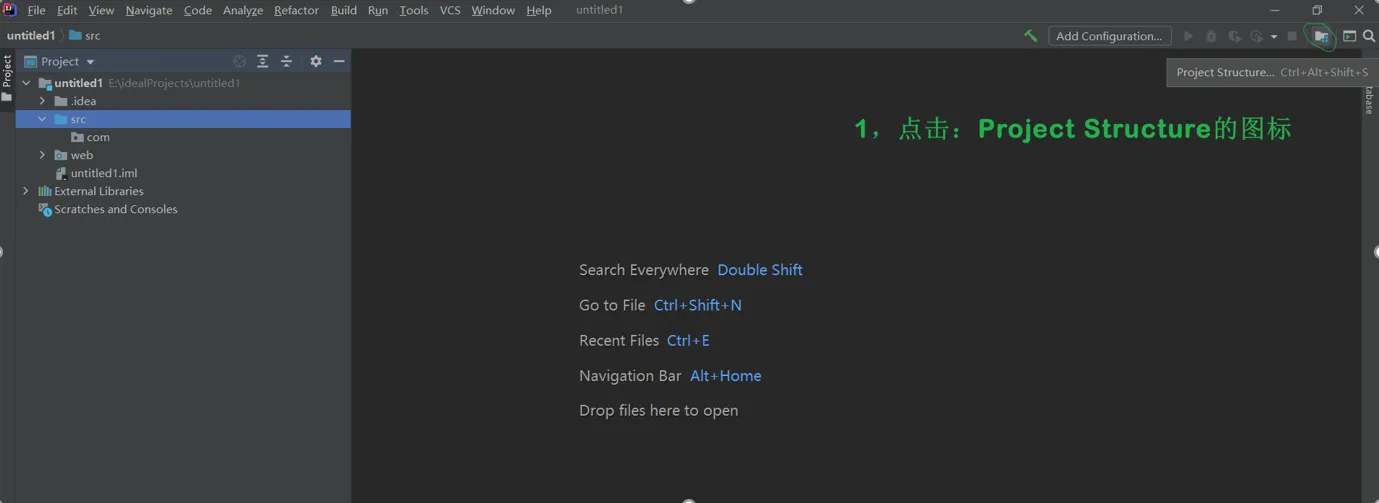
Task: Select the .idea folder row
Action: (x=183, y=101)
